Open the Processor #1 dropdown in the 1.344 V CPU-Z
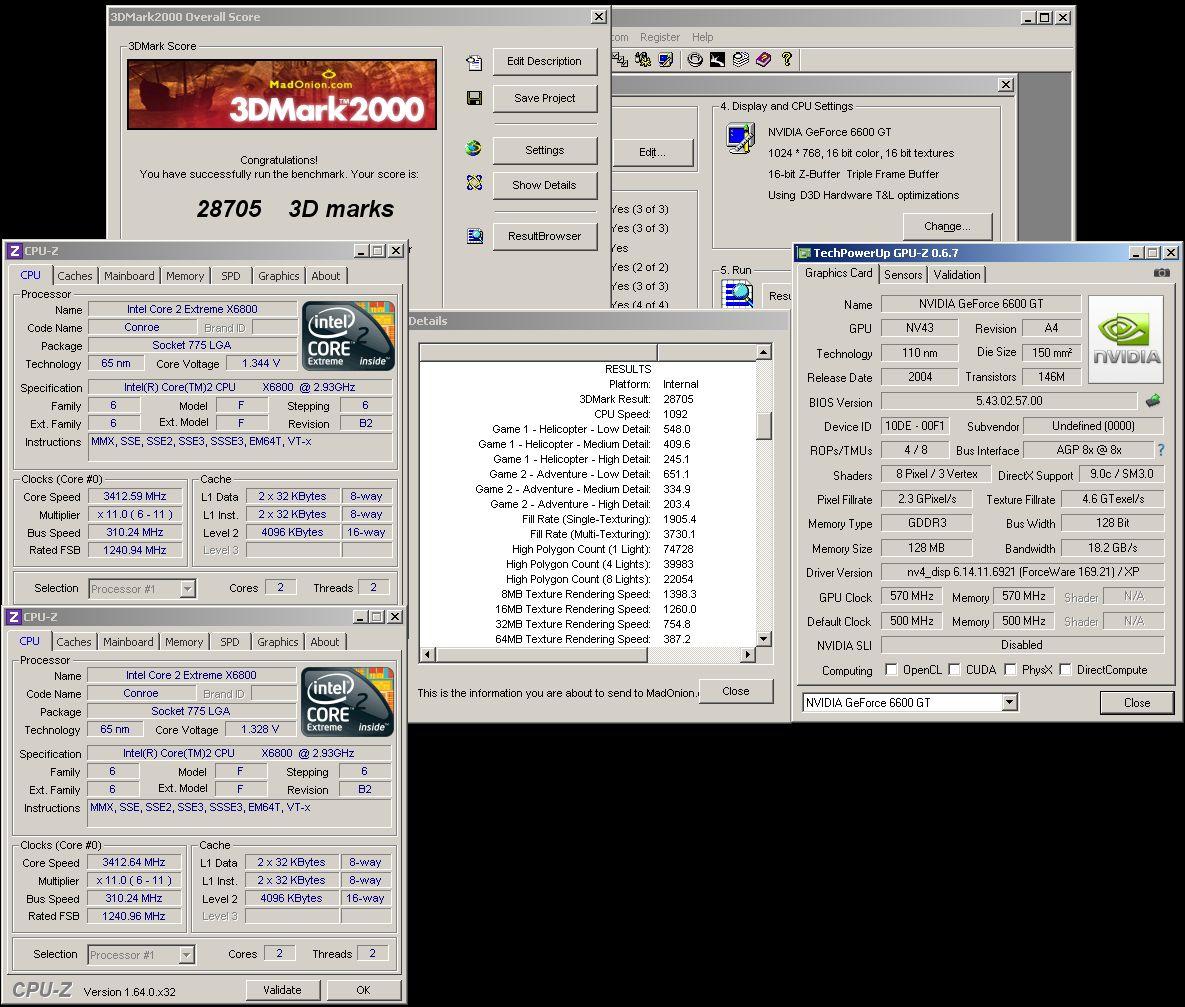 [187, 588]
